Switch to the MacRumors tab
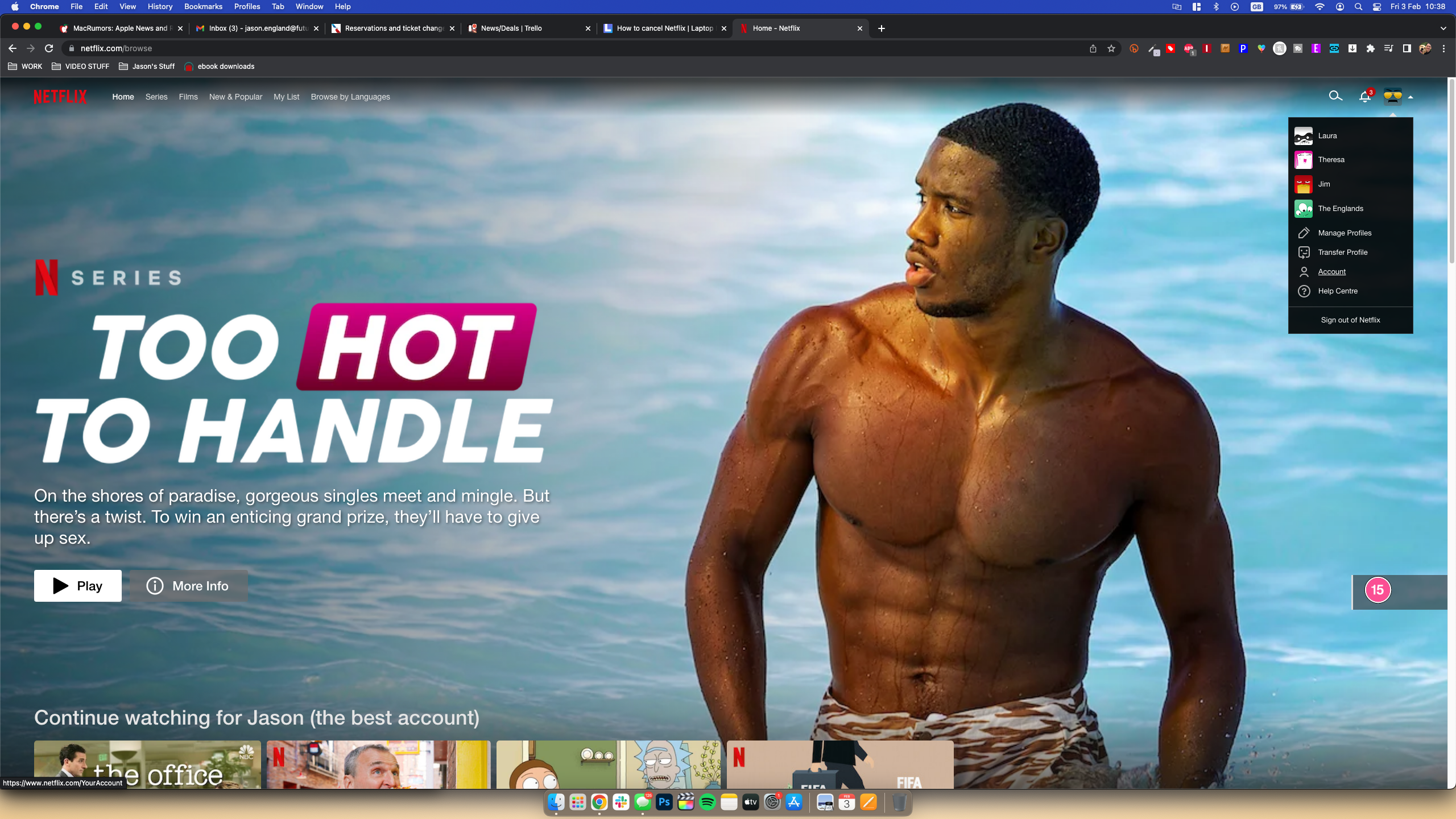 point(121,28)
